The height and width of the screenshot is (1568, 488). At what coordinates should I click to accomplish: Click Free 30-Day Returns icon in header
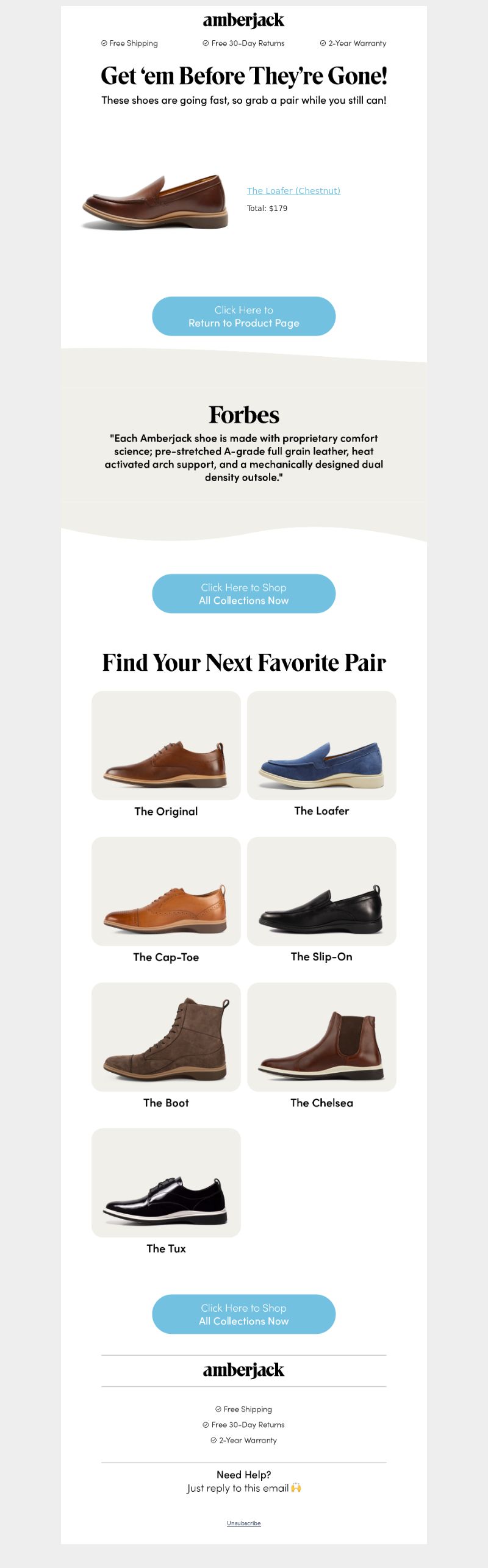coord(206,43)
